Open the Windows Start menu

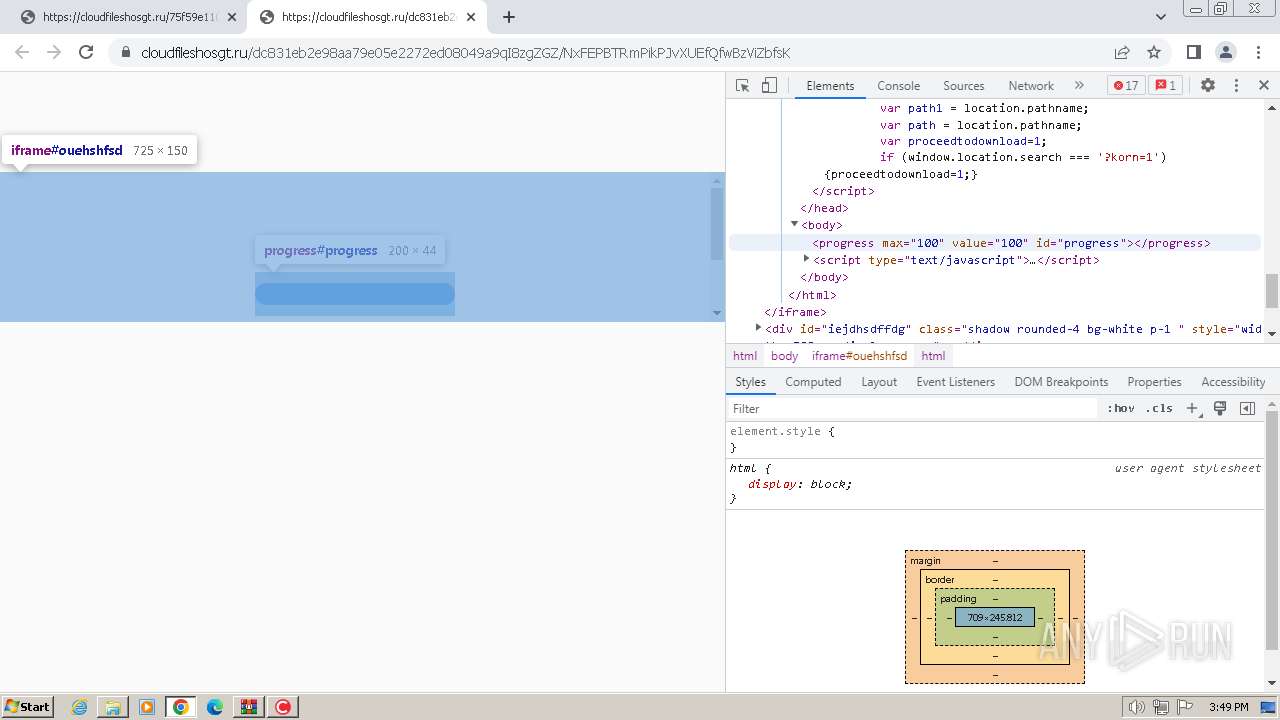[27, 706]
